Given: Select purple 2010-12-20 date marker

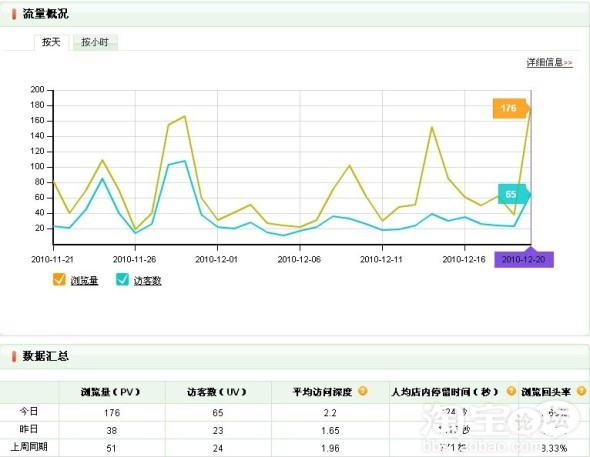Looking at the screenshot, I should pyautogui.click(x=524, y=259).
